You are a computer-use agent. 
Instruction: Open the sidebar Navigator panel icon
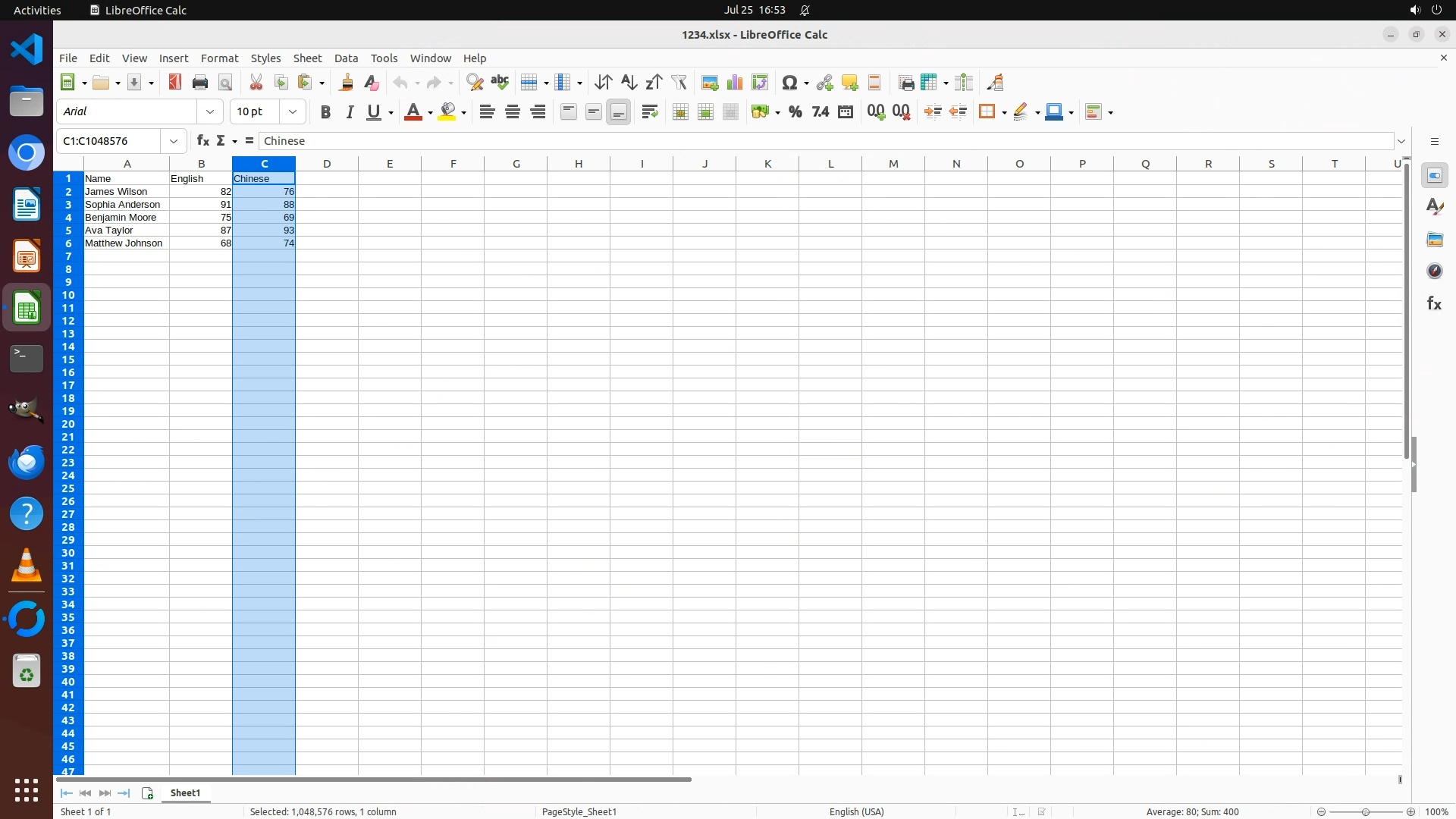pyautogui.click(x=1434, y=271)
